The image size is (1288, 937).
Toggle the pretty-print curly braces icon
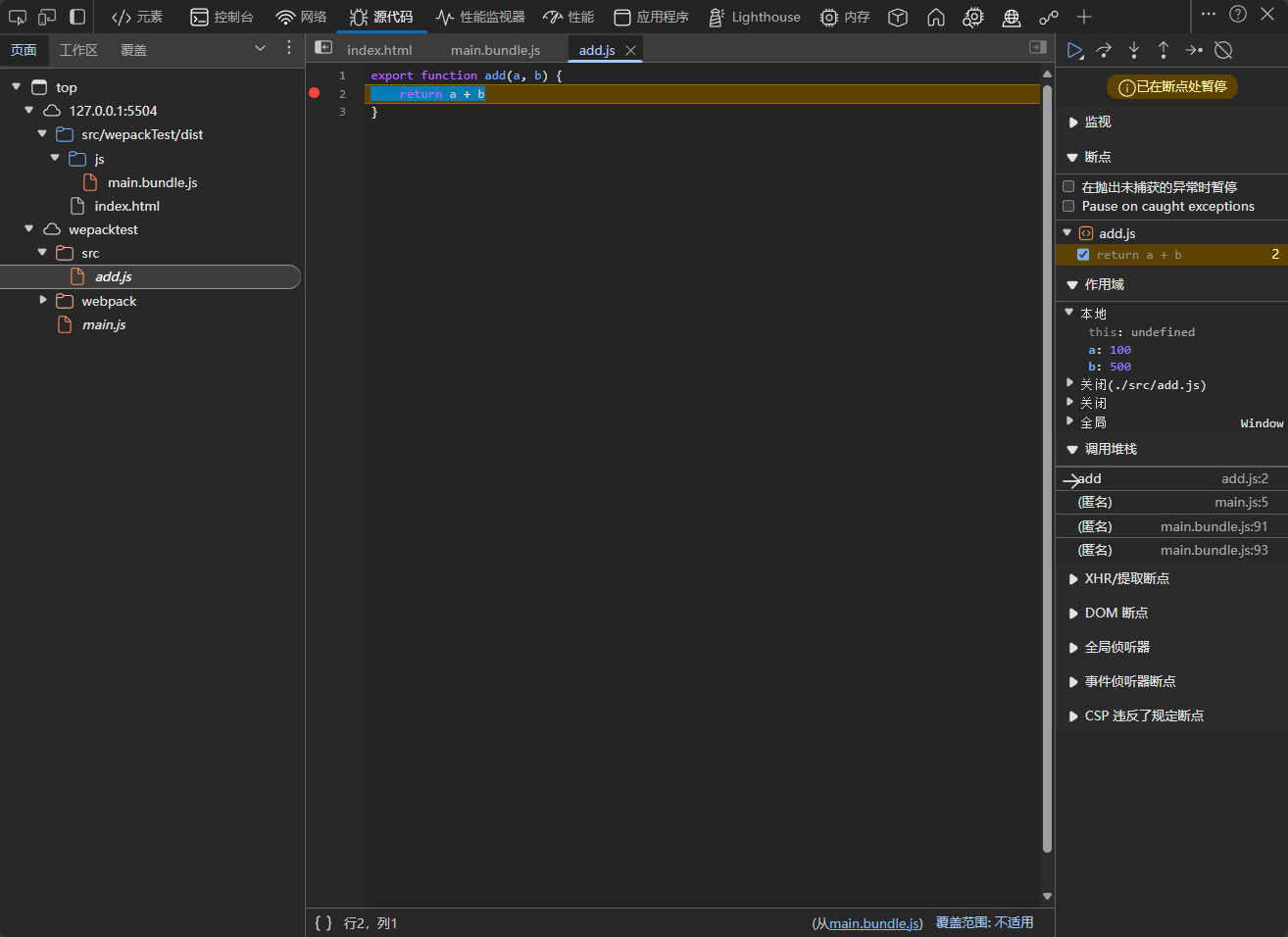pyautogui.click(x=323, y=922)
